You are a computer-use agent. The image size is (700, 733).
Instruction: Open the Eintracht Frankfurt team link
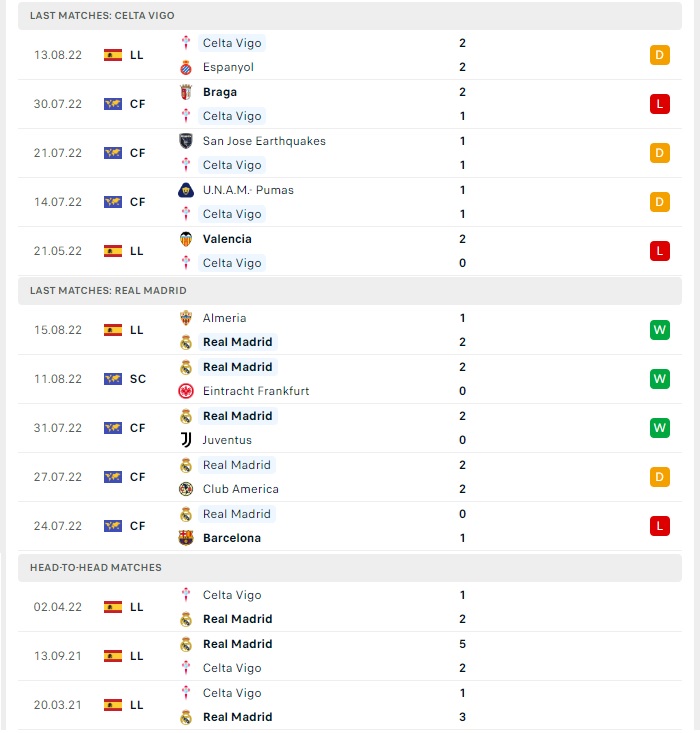[x=256, y=391]
